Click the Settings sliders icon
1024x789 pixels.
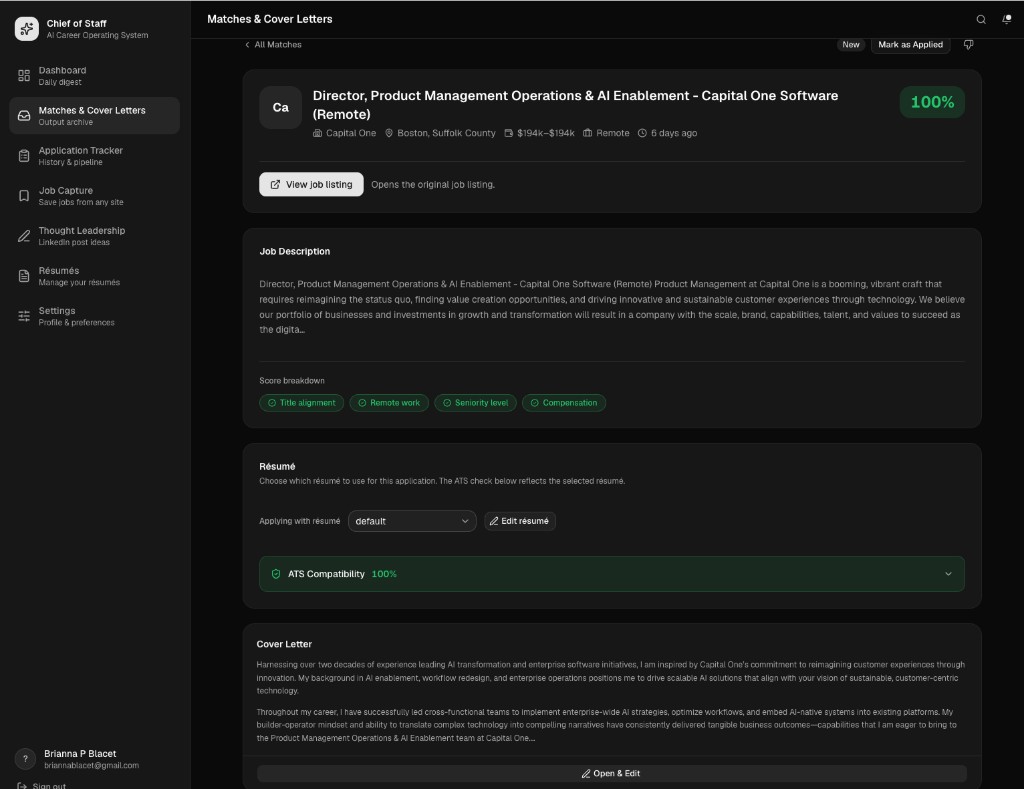(24, 316)
